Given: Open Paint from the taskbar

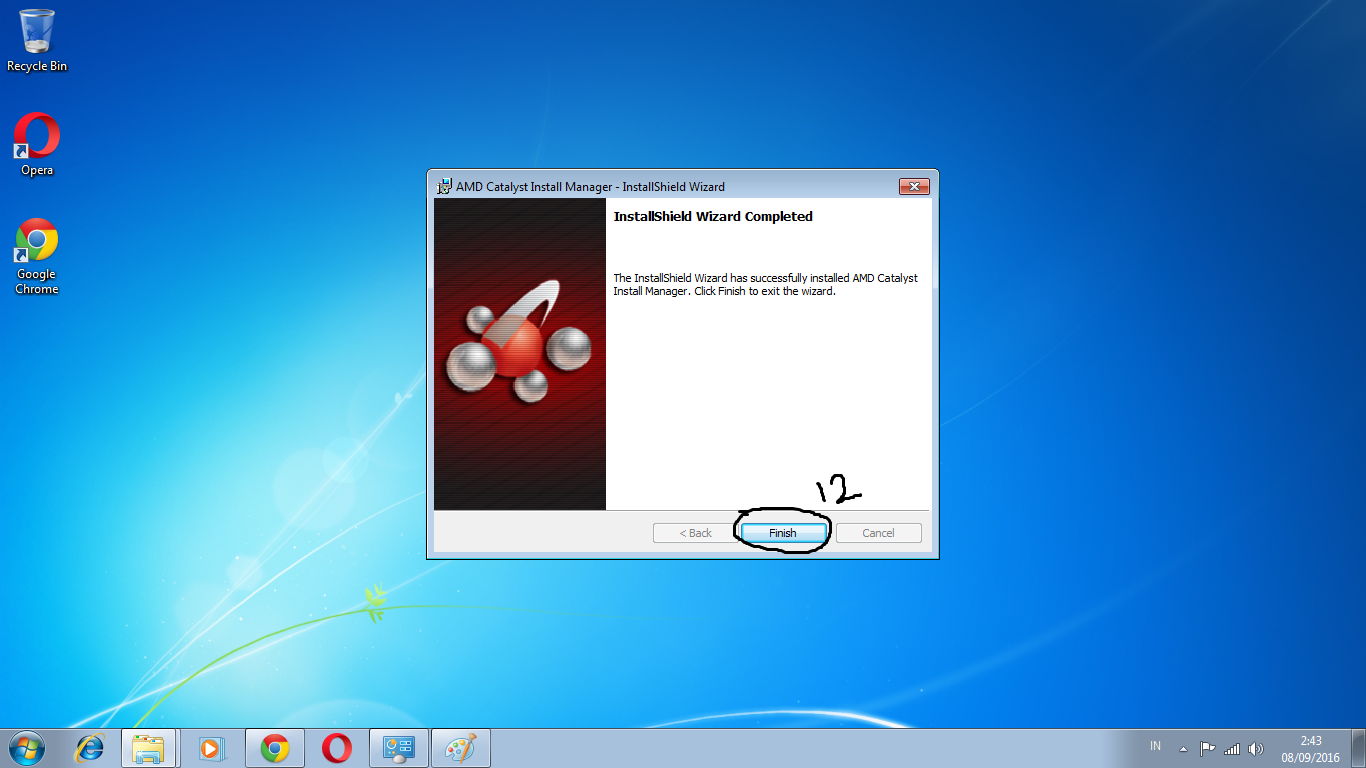Looking at the screenshot, I should (x=461, y=747).
